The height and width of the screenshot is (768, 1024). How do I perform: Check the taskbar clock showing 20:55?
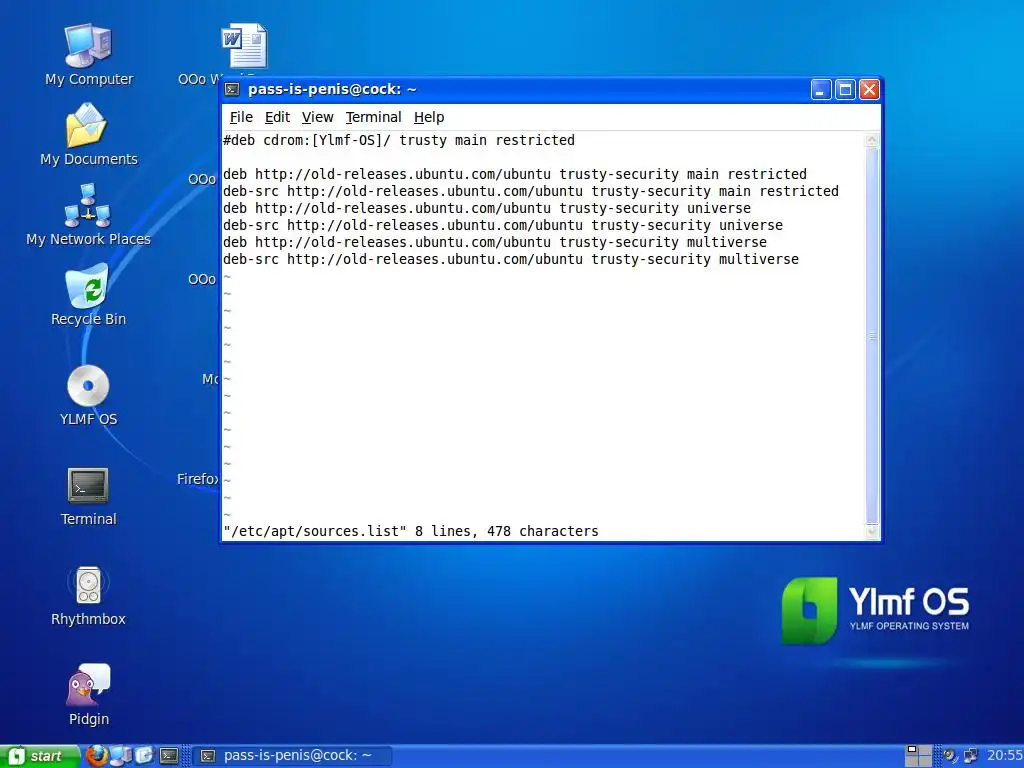[x=1004, y=756]
